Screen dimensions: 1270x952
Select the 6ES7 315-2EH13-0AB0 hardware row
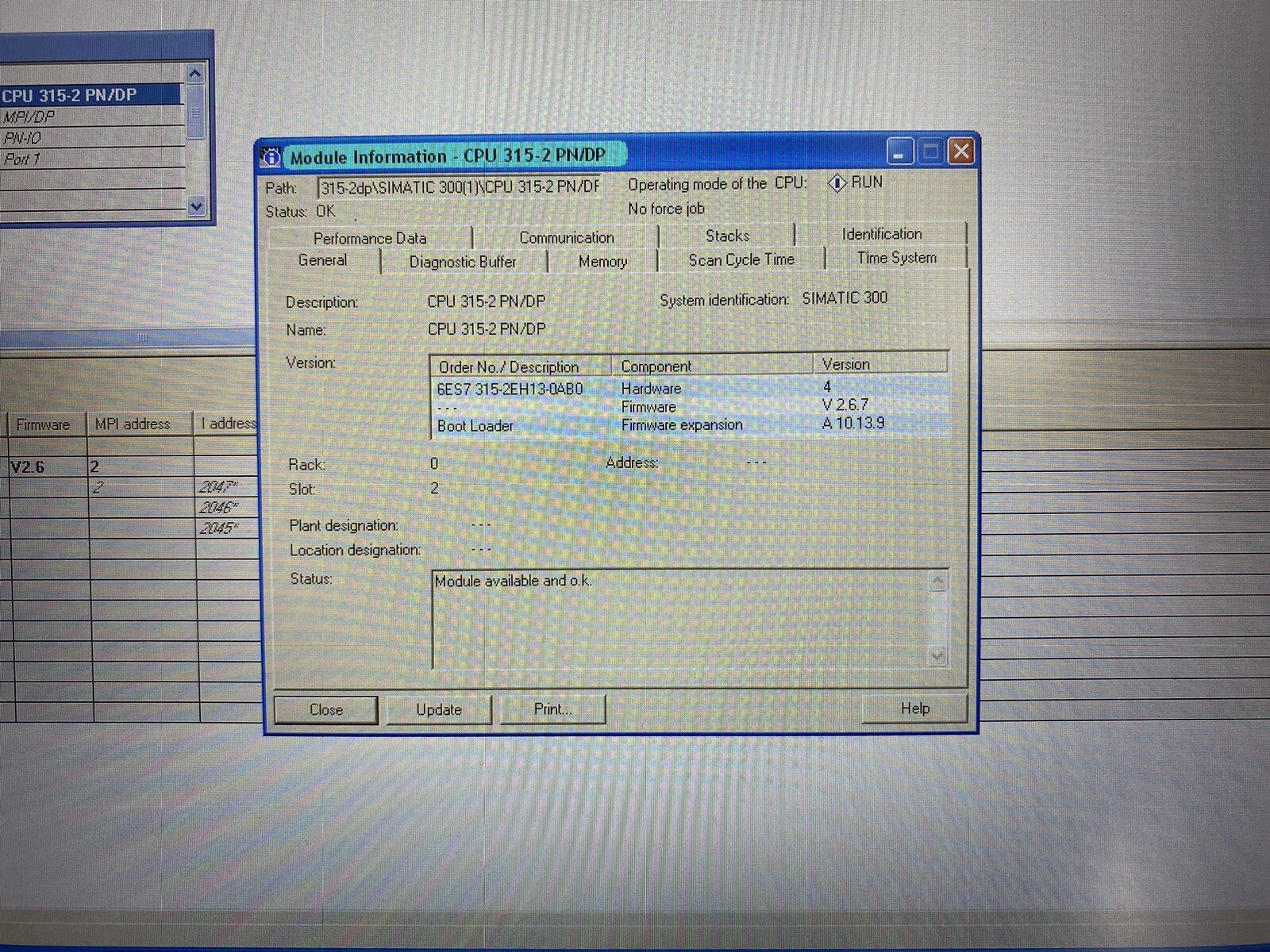point(510,389)
